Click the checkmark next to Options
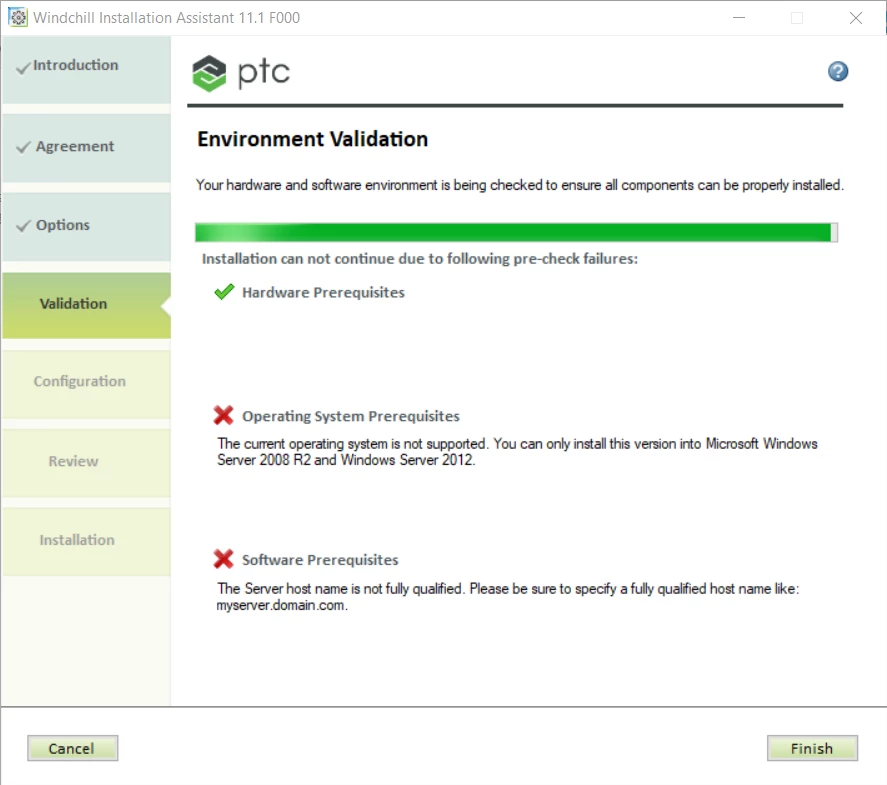This screenshot has width=887, height=785. tap(23, 226)
